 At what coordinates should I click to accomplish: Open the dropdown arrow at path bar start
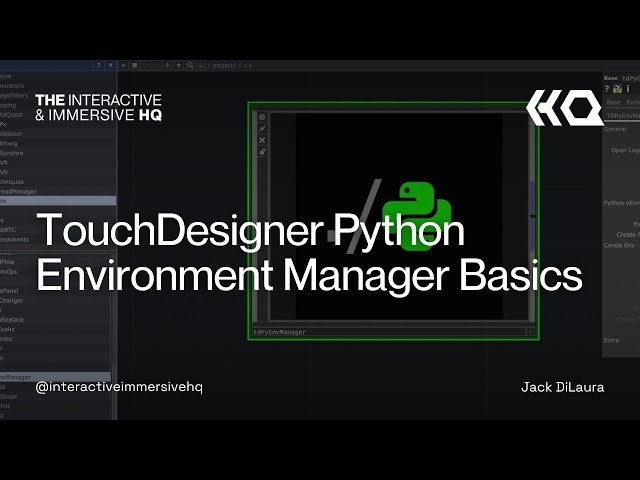(x=124, y=65)
